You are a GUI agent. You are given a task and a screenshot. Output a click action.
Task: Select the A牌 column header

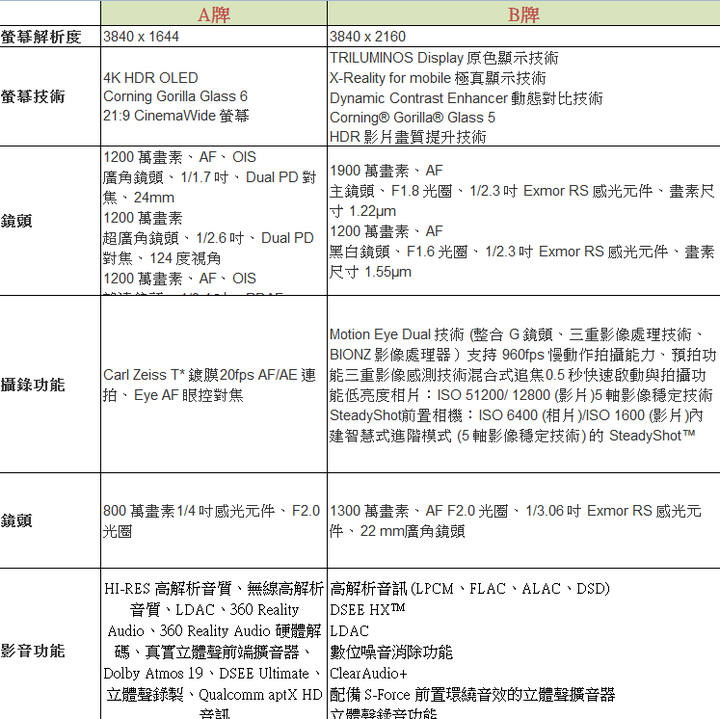(214, 14)
